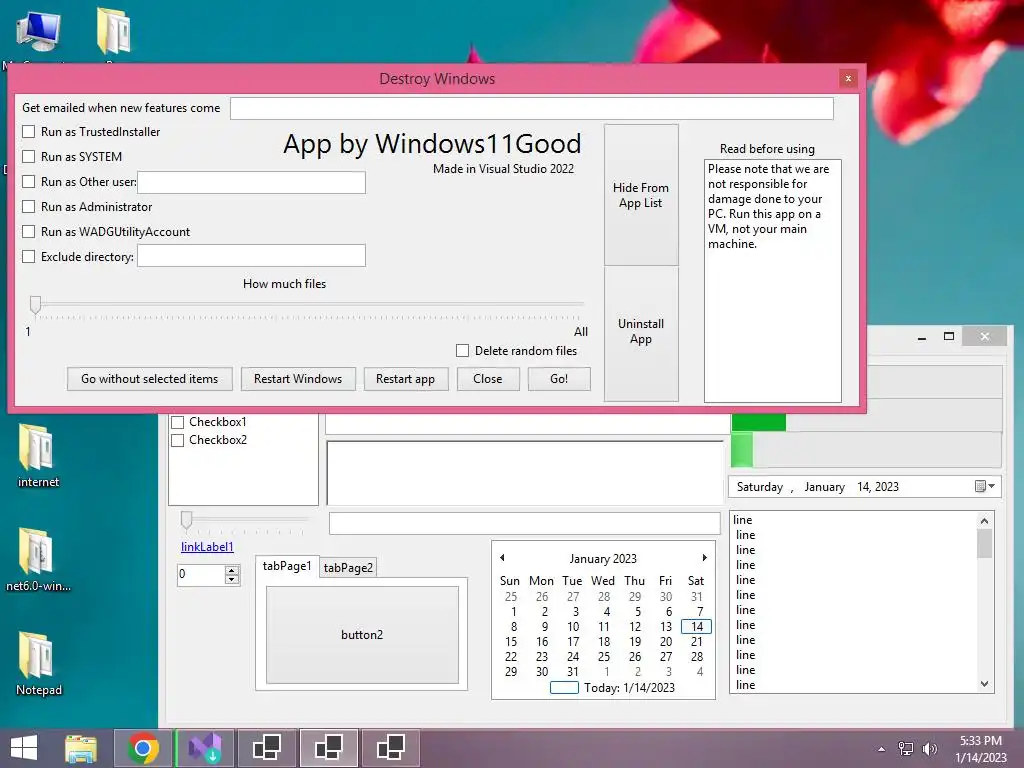Open File Explorer from the taskbar

pyautogui.click(x=81, y=748)
